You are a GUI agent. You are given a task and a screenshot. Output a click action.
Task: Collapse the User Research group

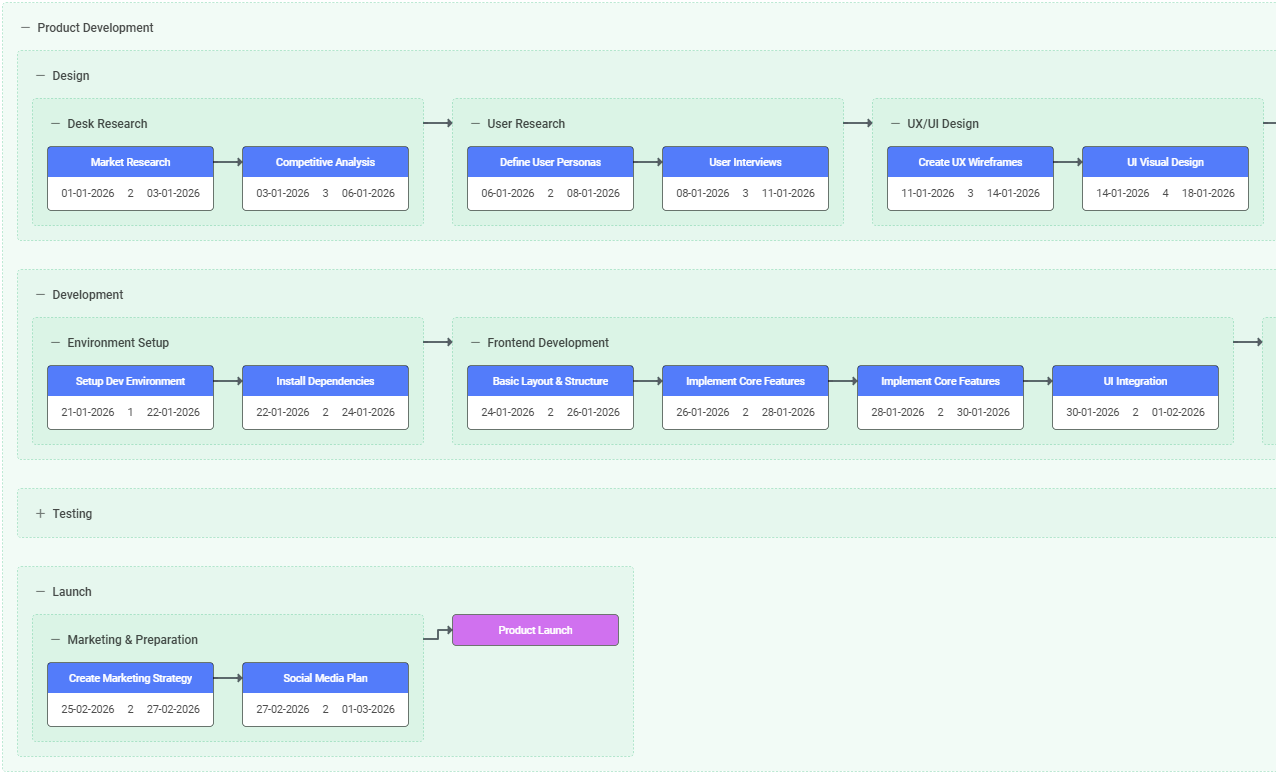(476, 124)
